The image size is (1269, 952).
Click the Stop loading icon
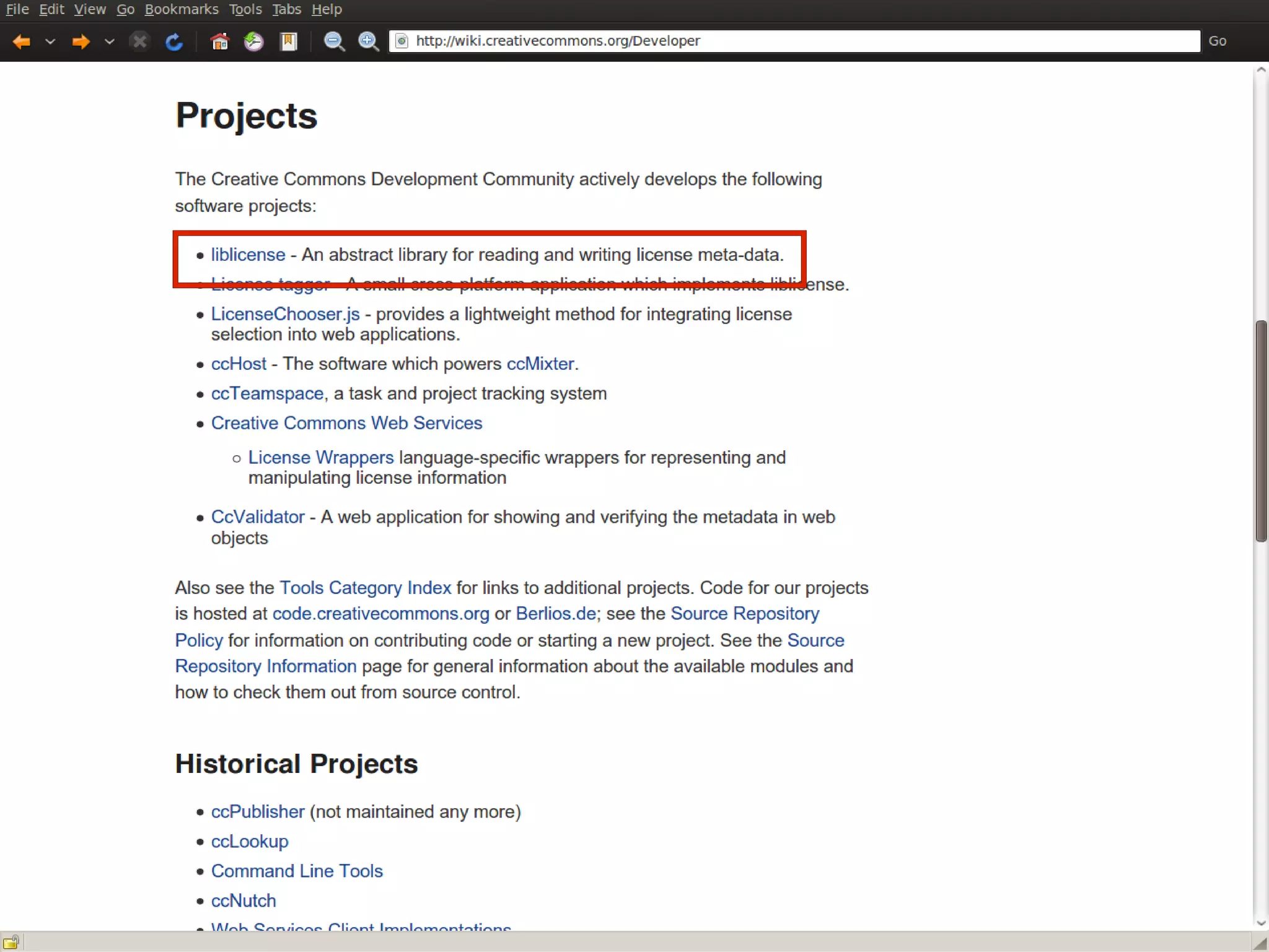tap(140, 41)
